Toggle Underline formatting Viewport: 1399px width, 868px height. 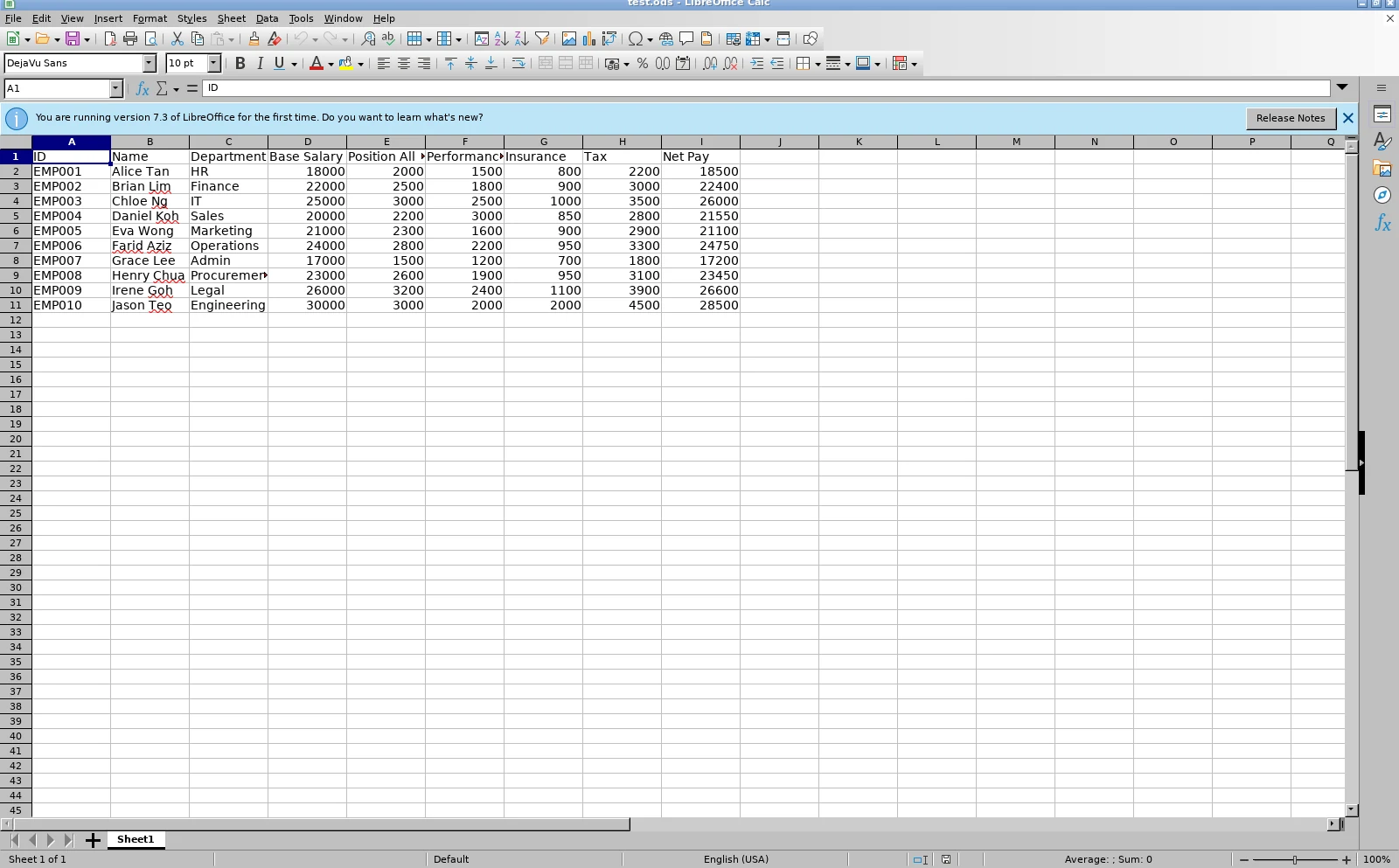(279, 64)
